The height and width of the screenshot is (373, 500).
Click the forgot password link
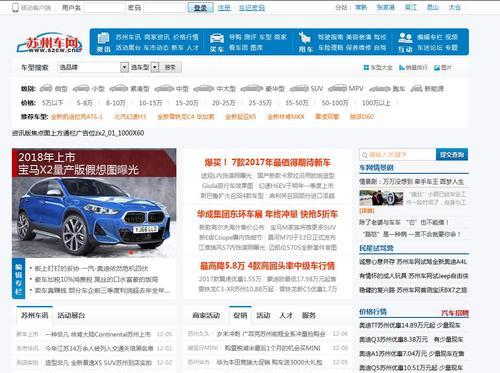[252, 7]
